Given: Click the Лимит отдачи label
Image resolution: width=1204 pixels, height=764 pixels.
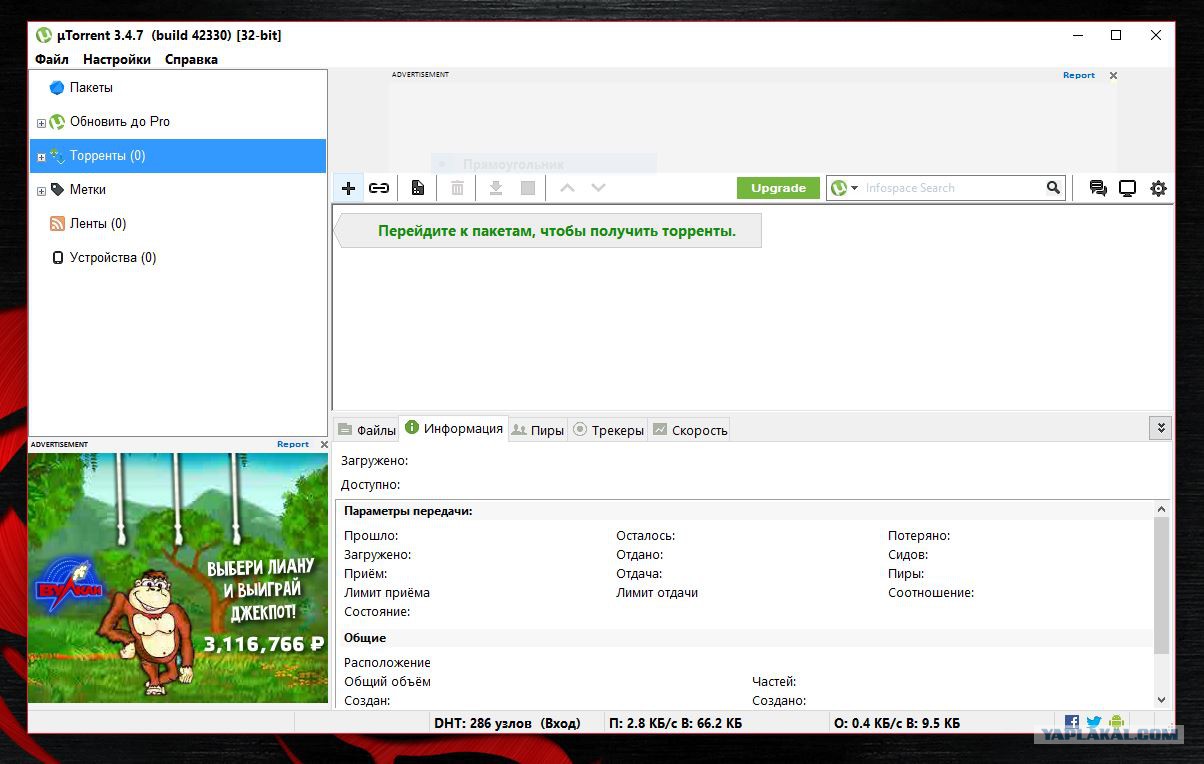Looking at the screenshot, I should [657, 593].
